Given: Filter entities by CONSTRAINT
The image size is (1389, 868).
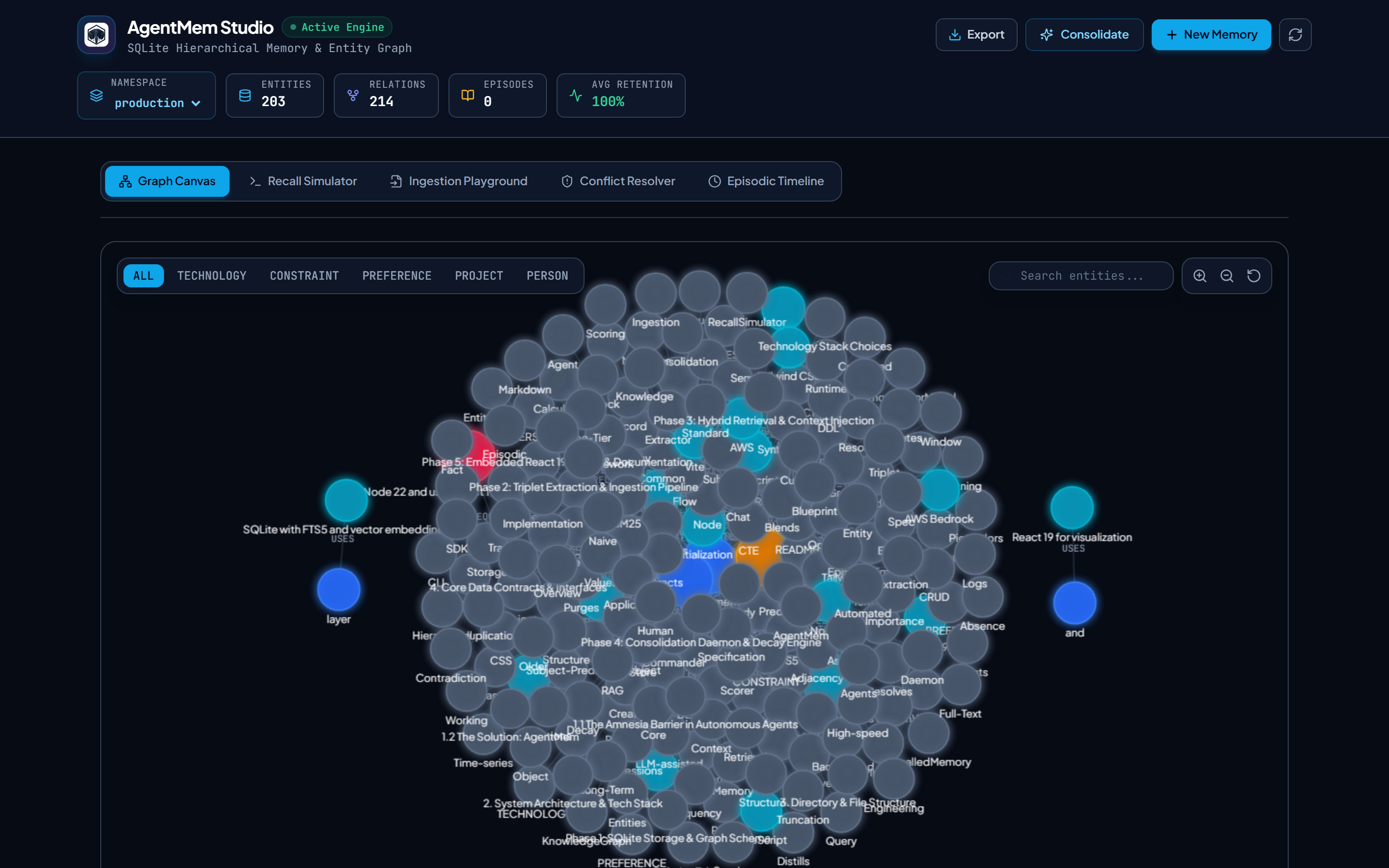Looking at the screenshot, I should pos(304,275).
